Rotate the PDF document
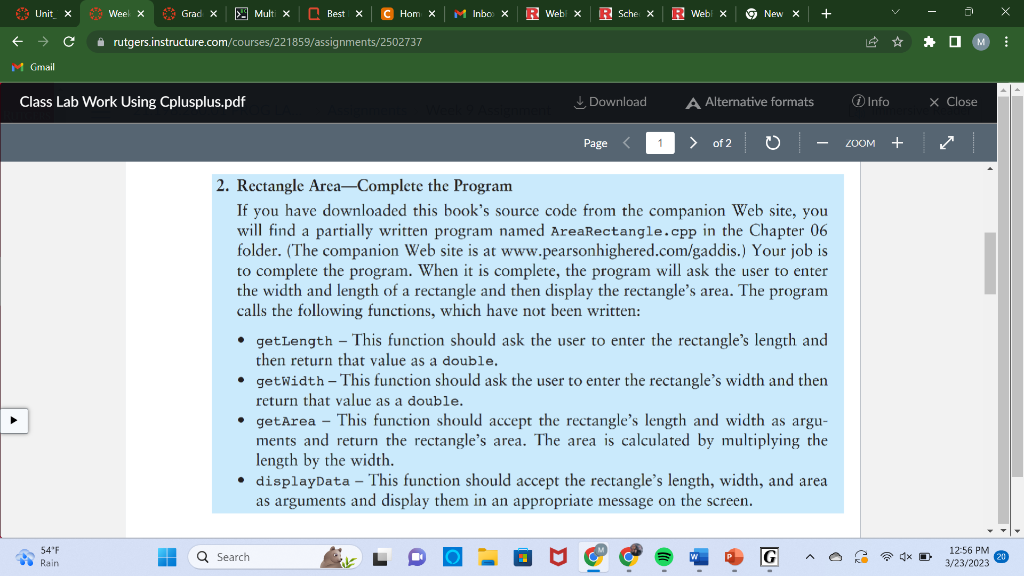This screenshot has height=576, width=1024. coord(772,143)
